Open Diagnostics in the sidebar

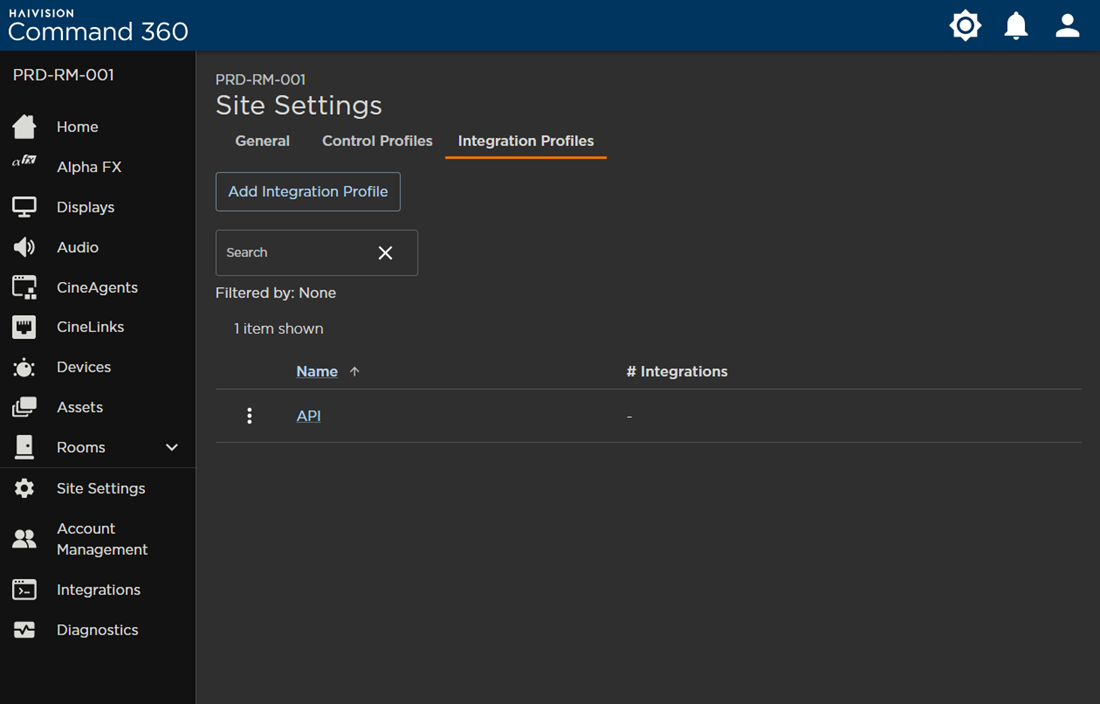98,630
